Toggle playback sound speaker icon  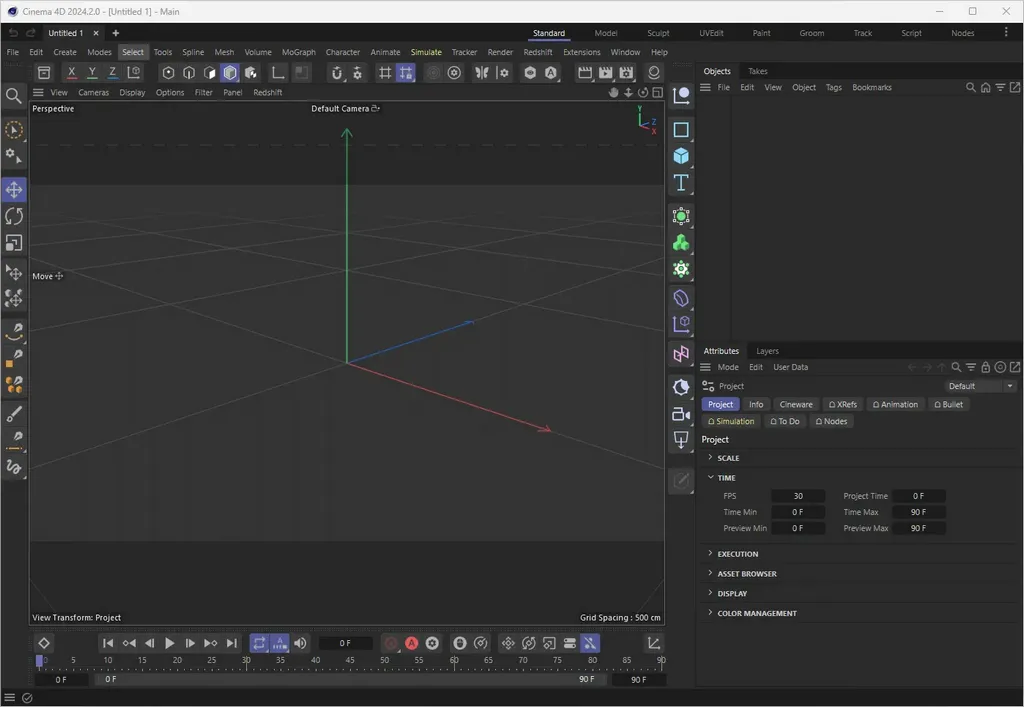click(300, 643)
